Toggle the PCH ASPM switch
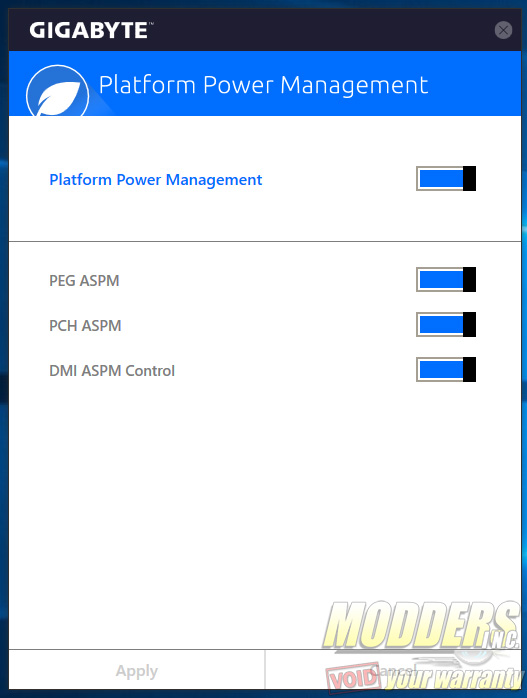 pos(446,325)
